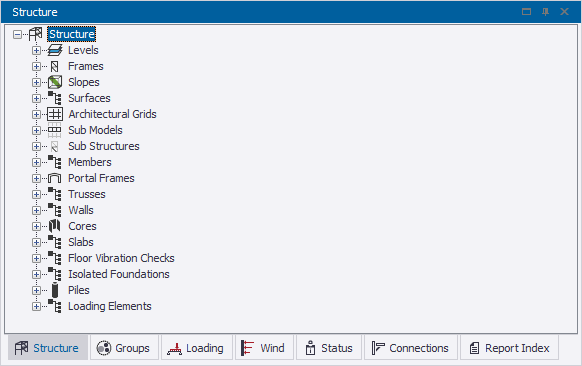The image size is (582, 366).
Task: Select the Floor Vibration Checks item
Action: (121, 258)
